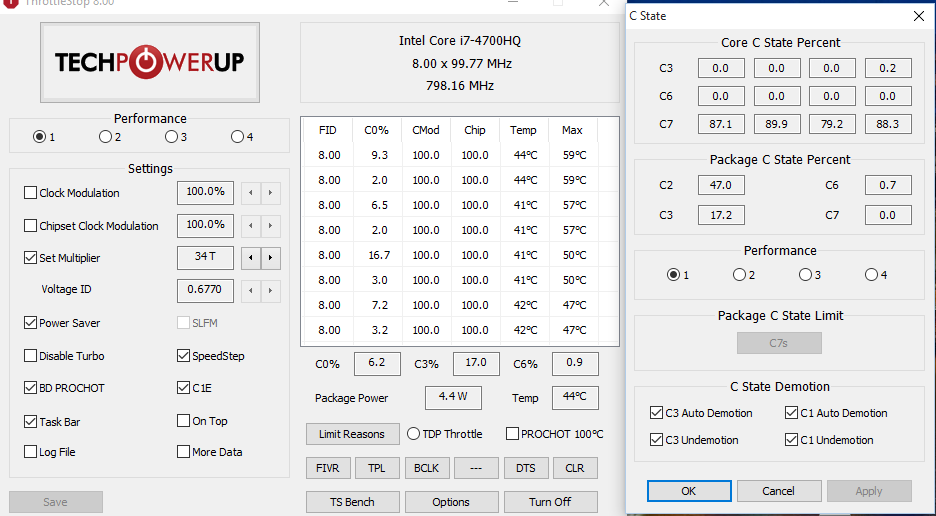Screen dimensions: 936x516
Task: Enable the Log File checkbox
Action: [30, 452]
